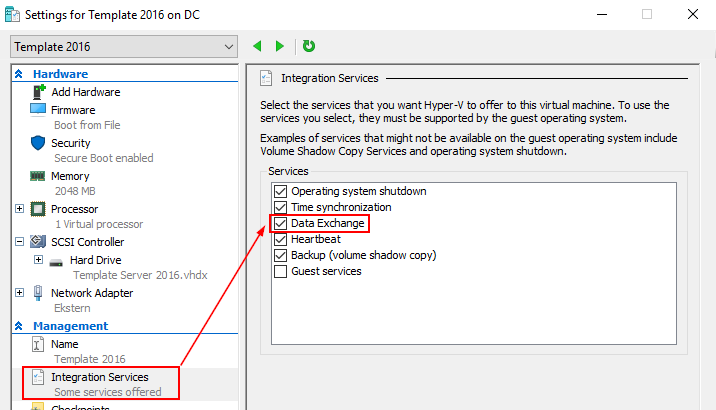Open the Template 2016 VM dropdown
The image size is (716, 410).
[x=124, y=46]
